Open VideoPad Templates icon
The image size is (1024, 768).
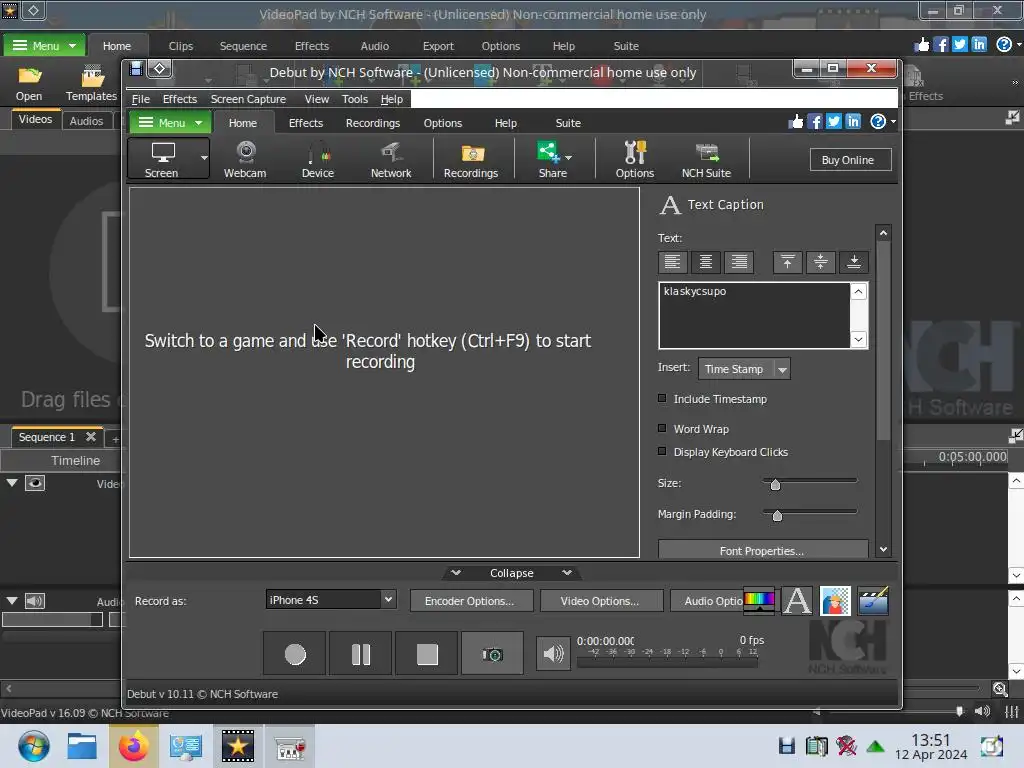(91, 84)
